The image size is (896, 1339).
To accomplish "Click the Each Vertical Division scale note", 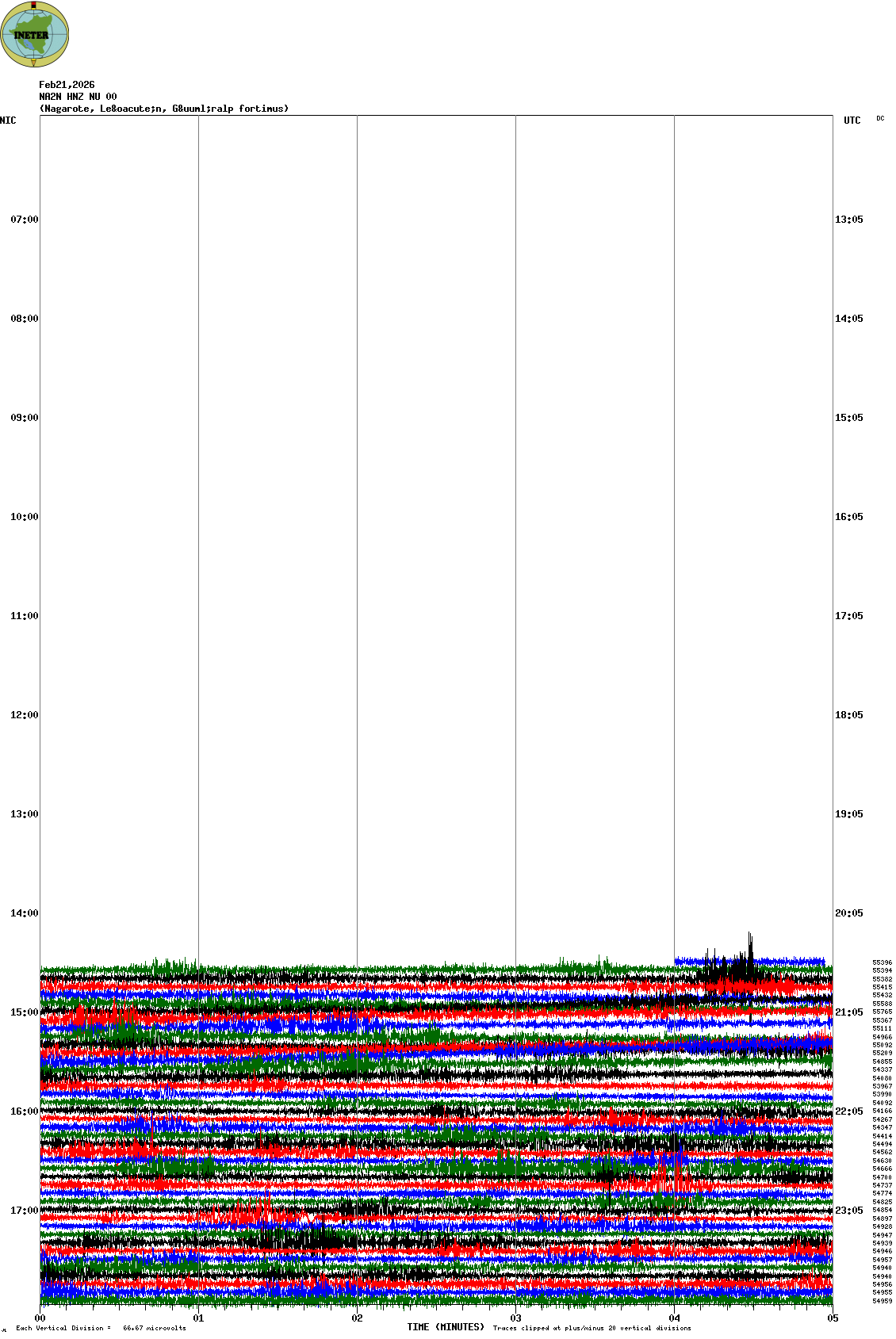I will click(x=101, y=1328).
